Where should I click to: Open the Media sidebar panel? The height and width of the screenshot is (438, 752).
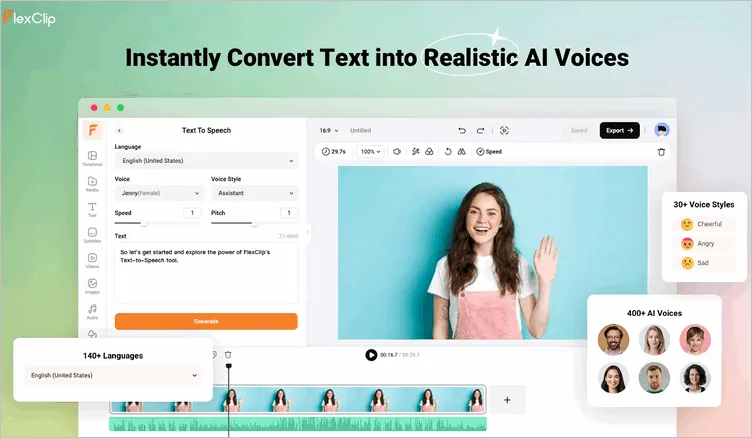92,184
